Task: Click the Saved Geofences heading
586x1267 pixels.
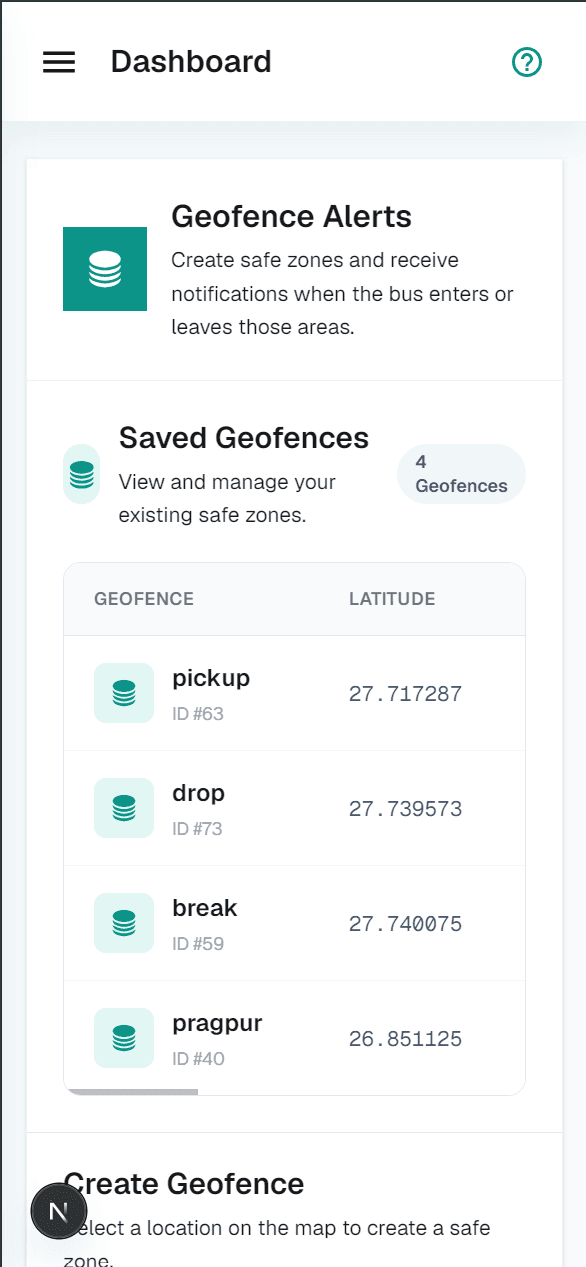Action: coord(244,438)
